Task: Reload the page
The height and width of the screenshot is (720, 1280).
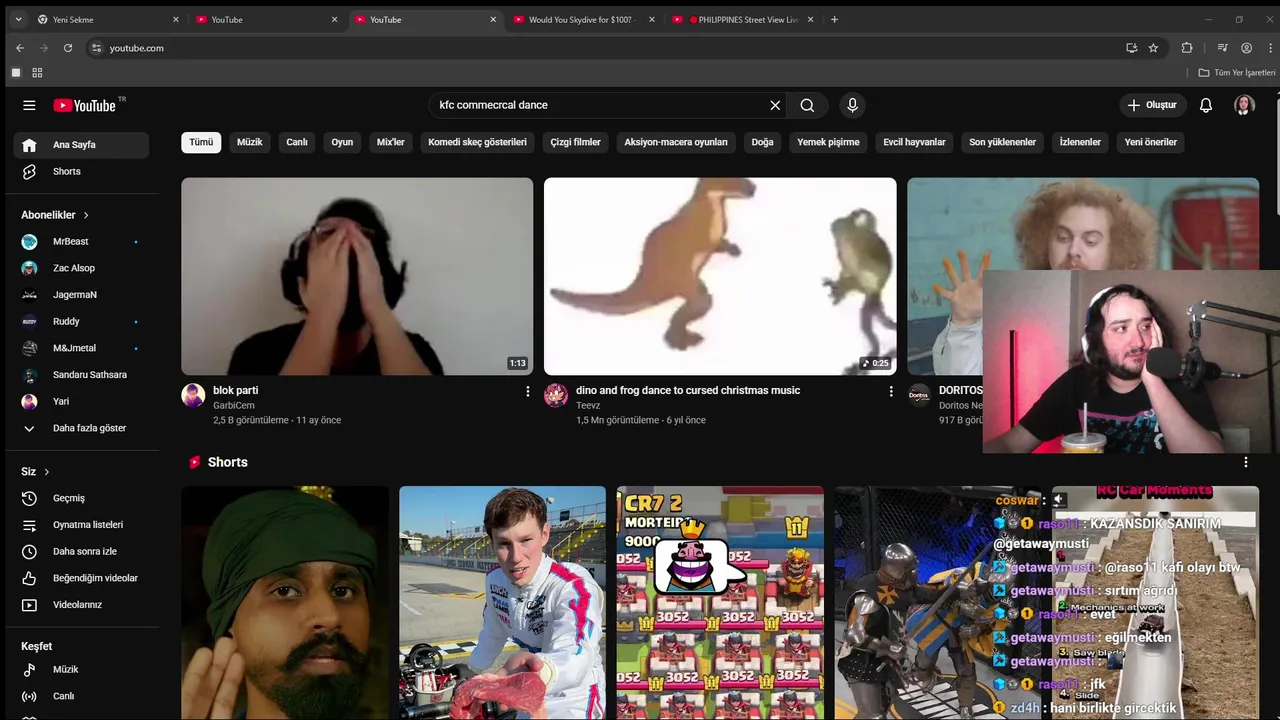Action: point(68,48)
